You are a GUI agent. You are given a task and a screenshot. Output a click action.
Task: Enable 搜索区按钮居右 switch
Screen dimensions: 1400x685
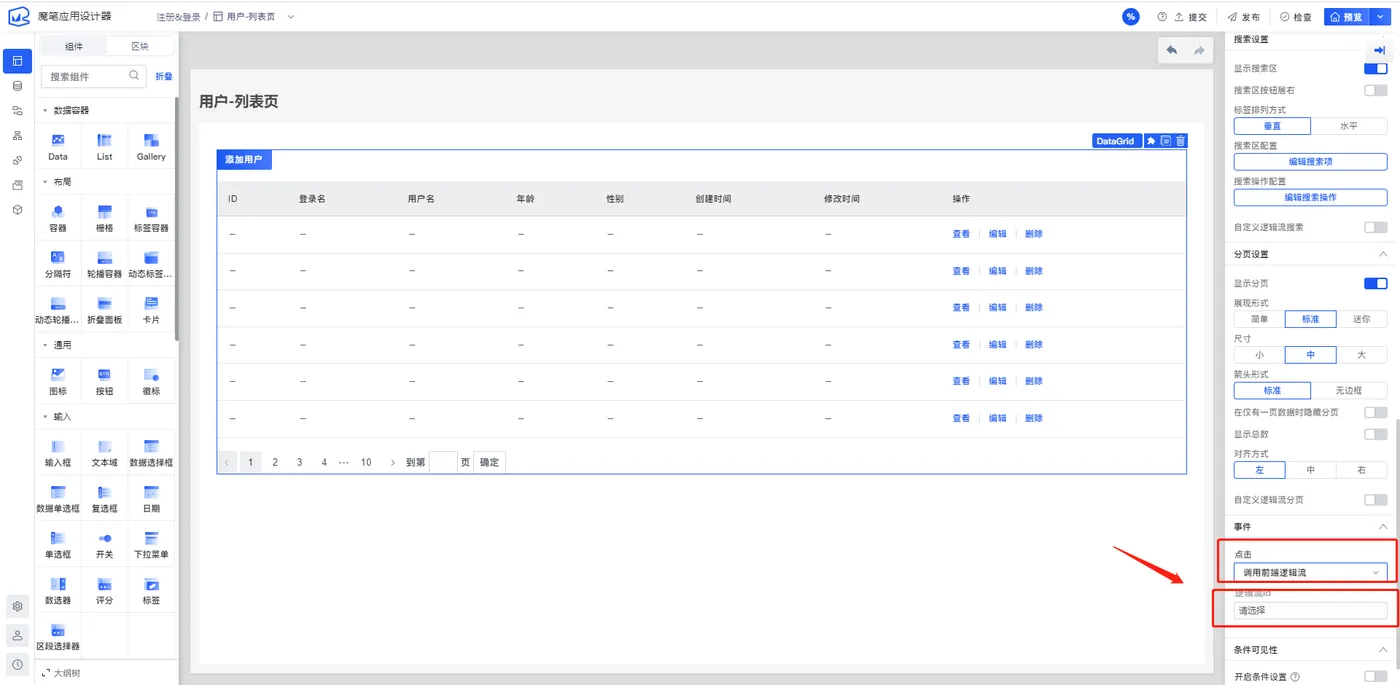point(1376,90)
